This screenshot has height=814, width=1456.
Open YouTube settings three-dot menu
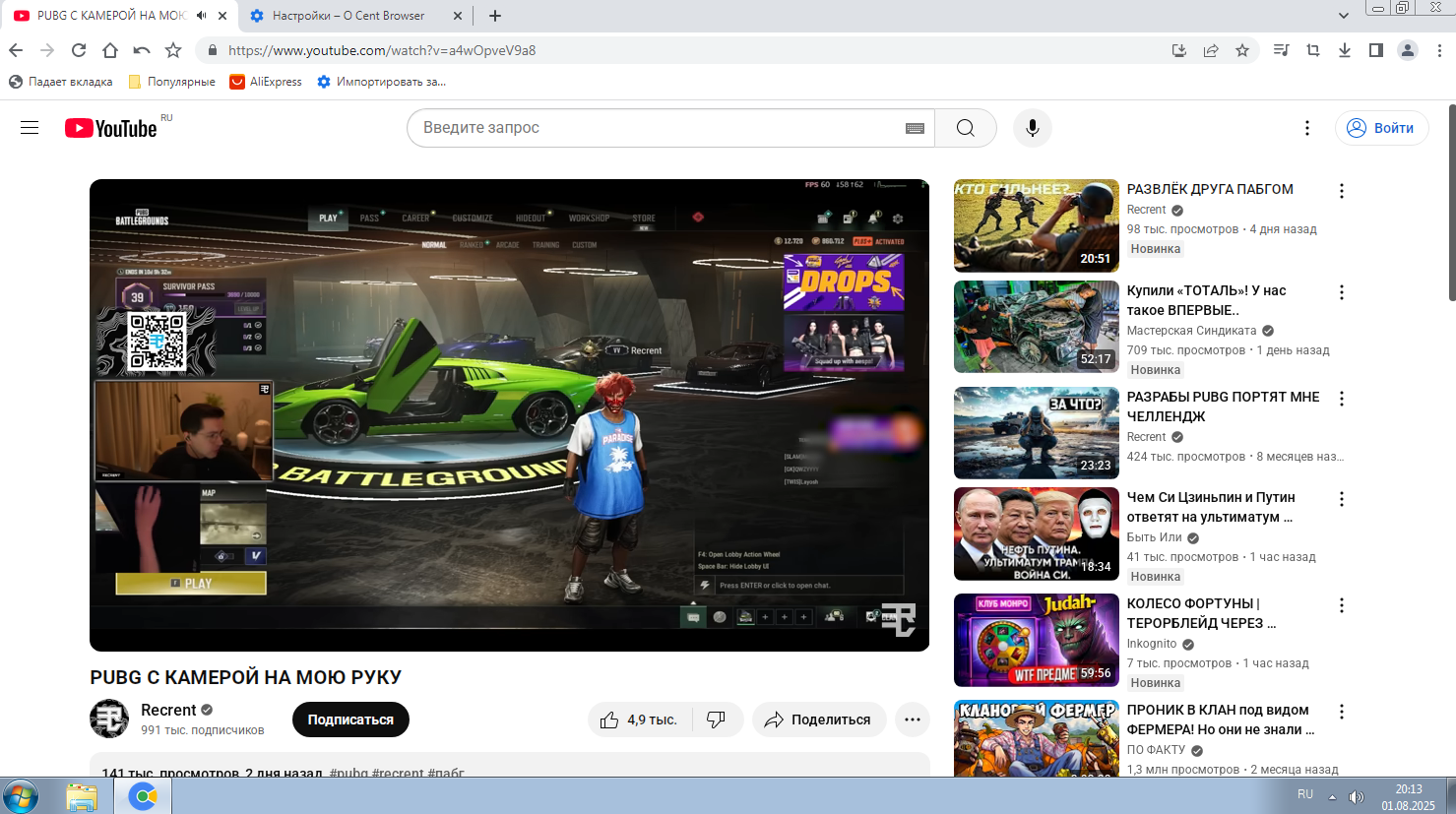1306,128
